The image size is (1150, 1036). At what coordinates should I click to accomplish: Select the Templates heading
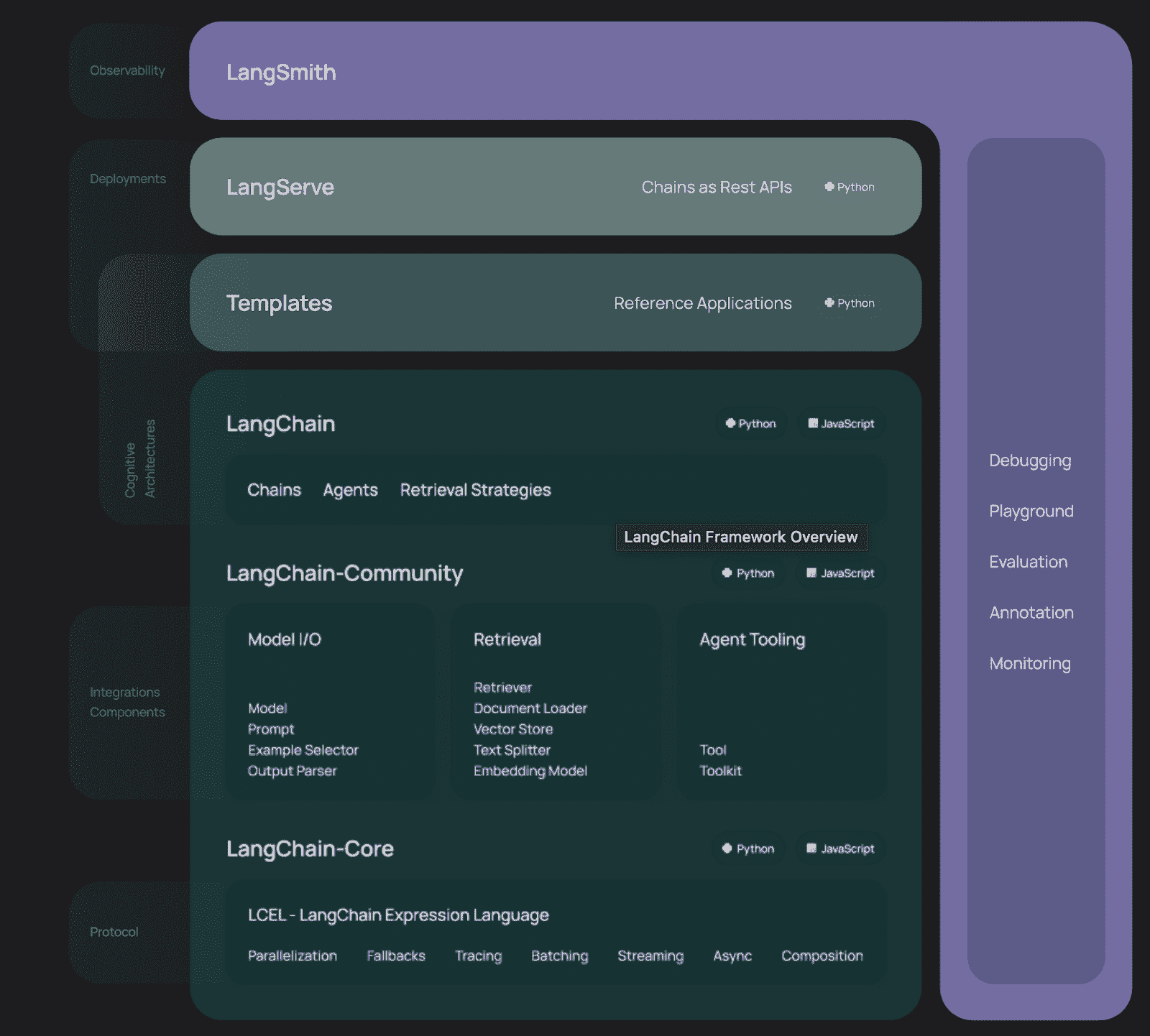tap(280, 304)
